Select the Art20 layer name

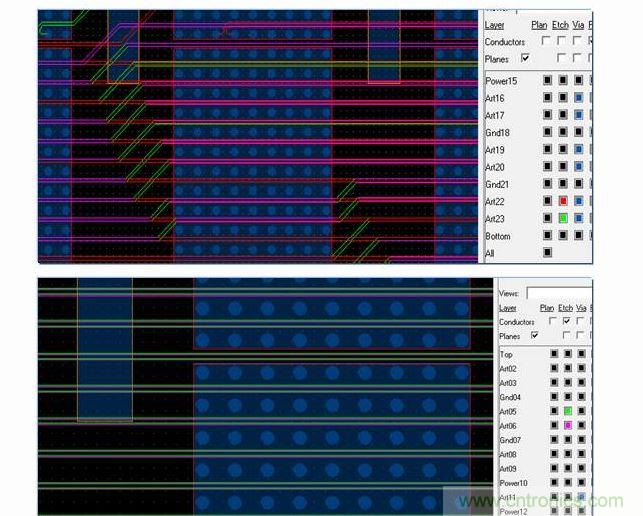495,167
